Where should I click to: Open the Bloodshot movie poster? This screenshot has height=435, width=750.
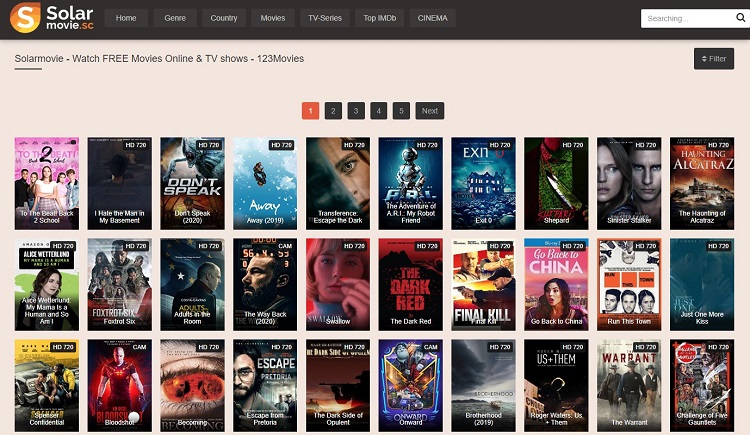[120, 385]
